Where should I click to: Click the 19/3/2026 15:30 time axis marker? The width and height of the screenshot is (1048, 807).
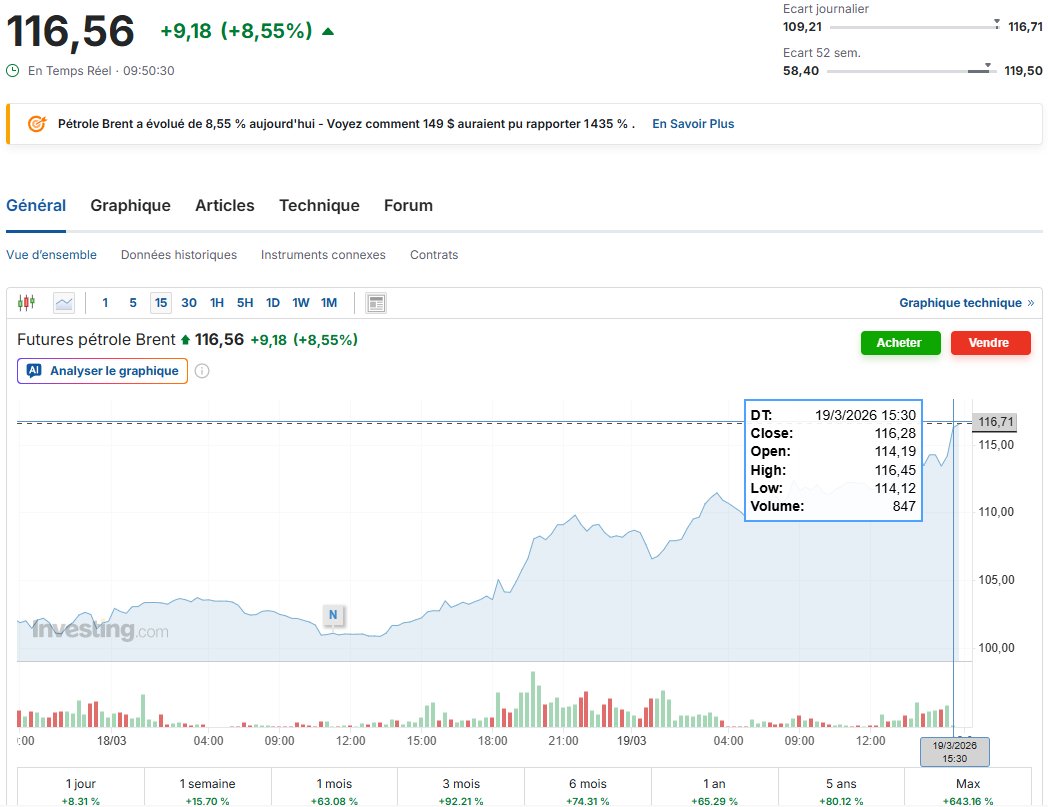(x=954, y=752)
